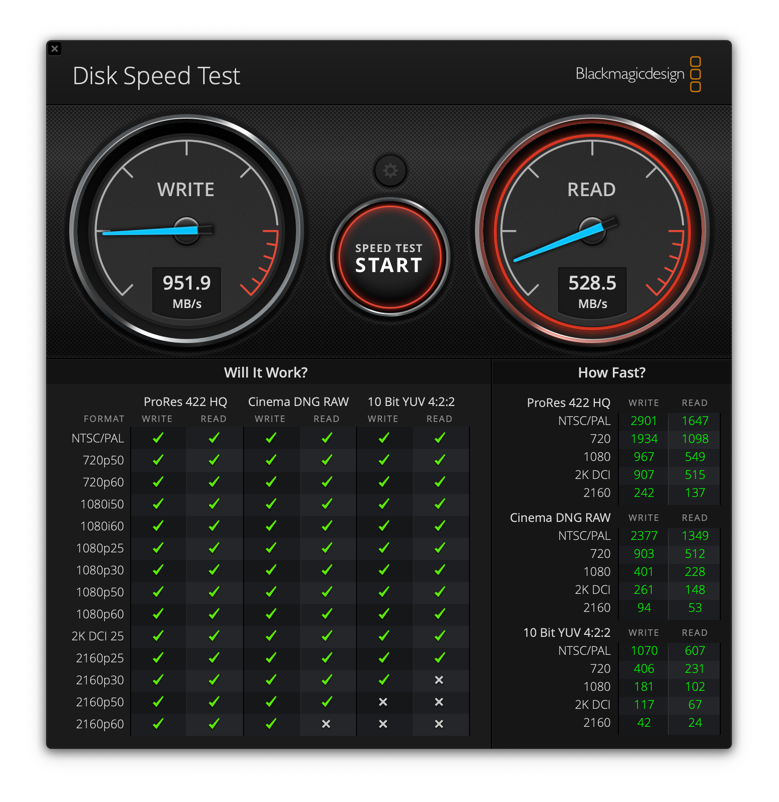
Task: Click ProRes NTSC/PAL write value 2901
Action: [643, 421]
